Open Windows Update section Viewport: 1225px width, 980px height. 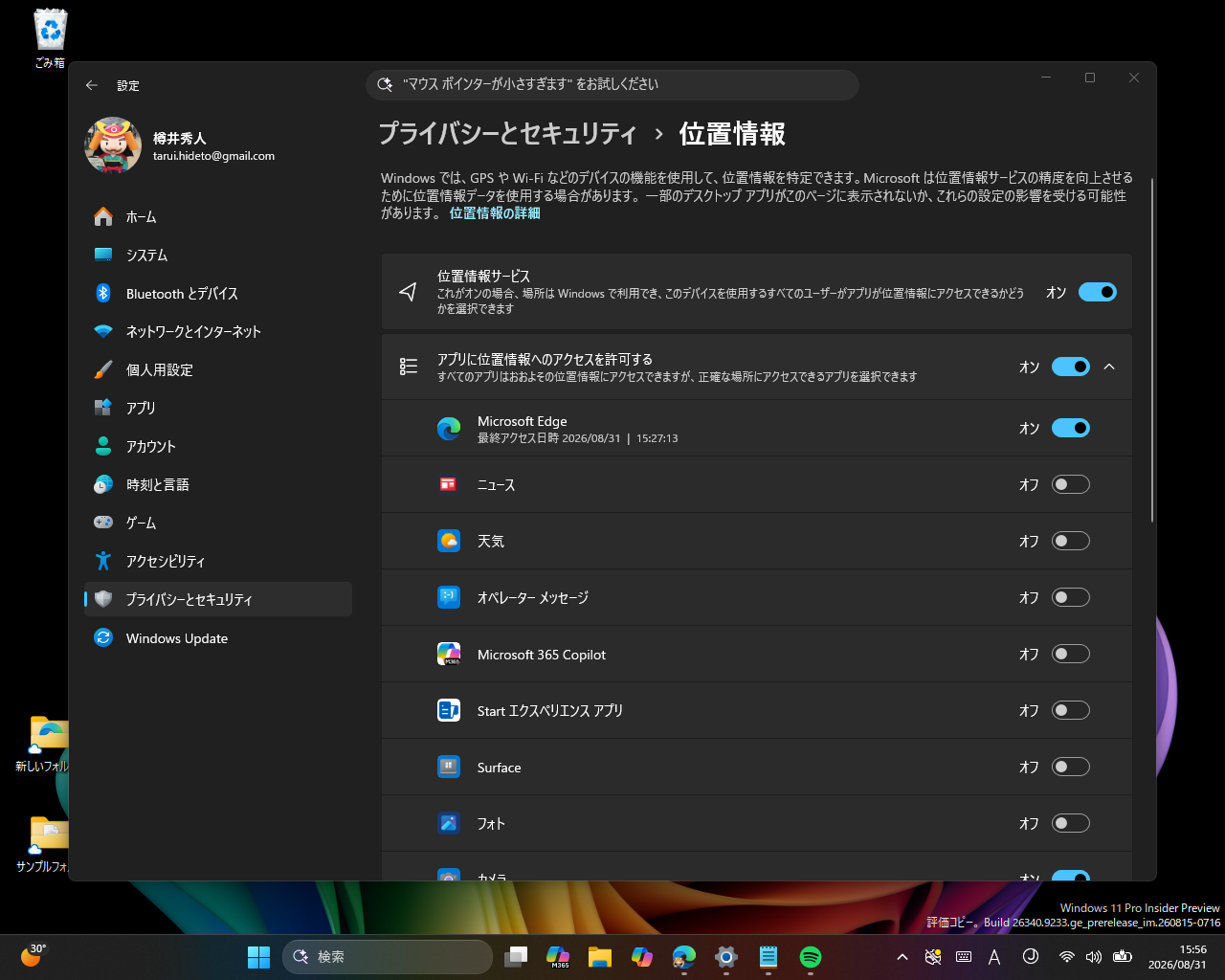tap(218, 638)
